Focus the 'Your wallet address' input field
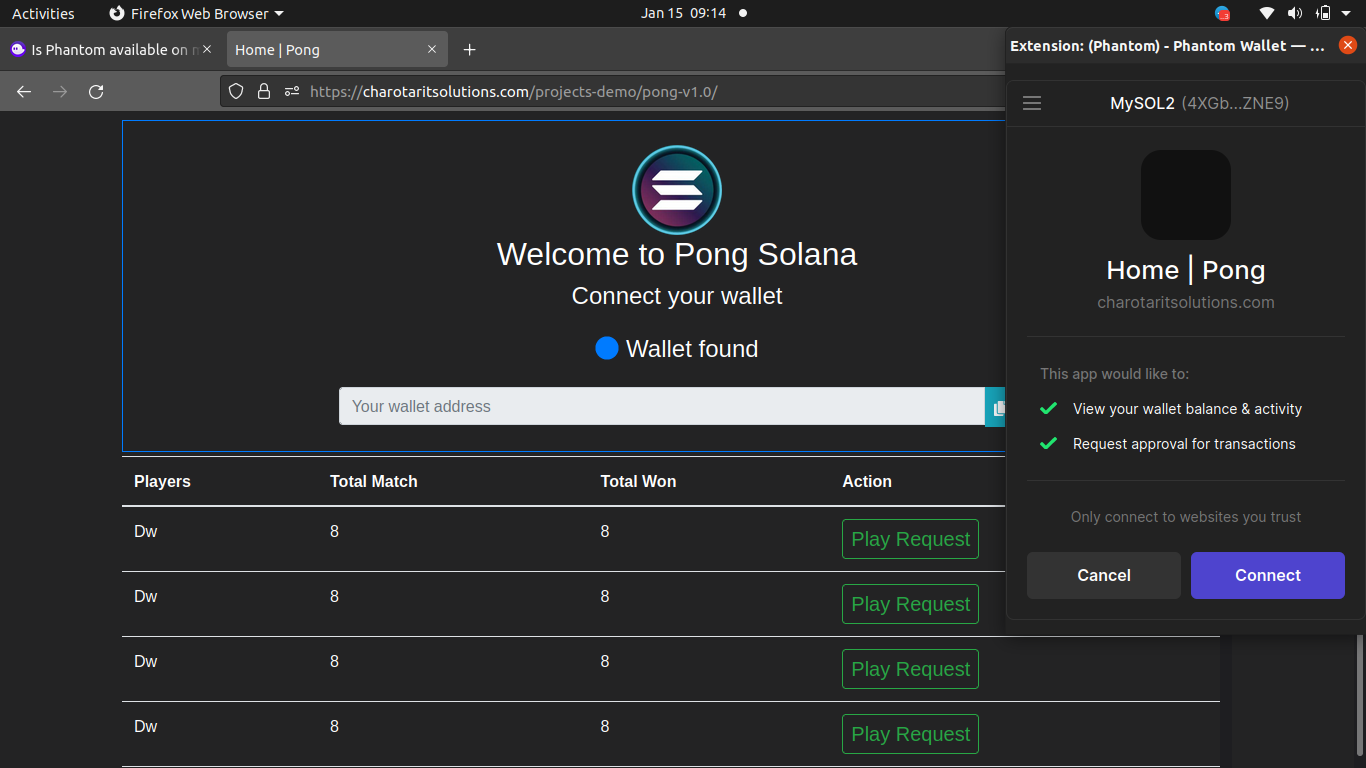The image size is (1366, 768). click(x=662, y=406)
